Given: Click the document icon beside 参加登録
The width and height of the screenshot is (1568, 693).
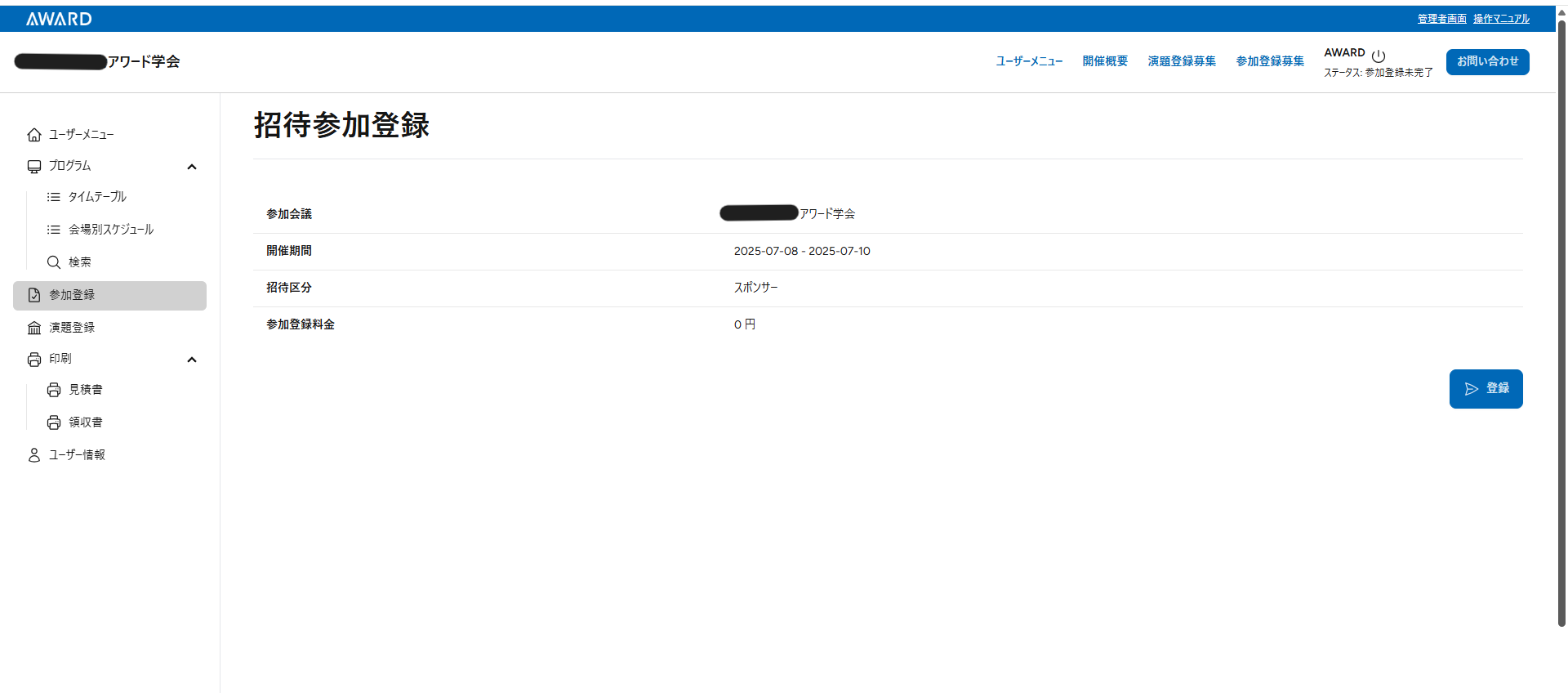Looking at the screenshot, I should (34, 295).
